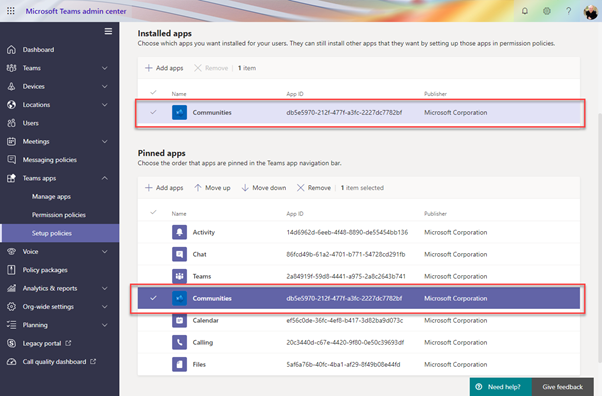Click Microsoft Teams admin center title
The height and width of the screenshot is (396, 602).
click(76, 11)
